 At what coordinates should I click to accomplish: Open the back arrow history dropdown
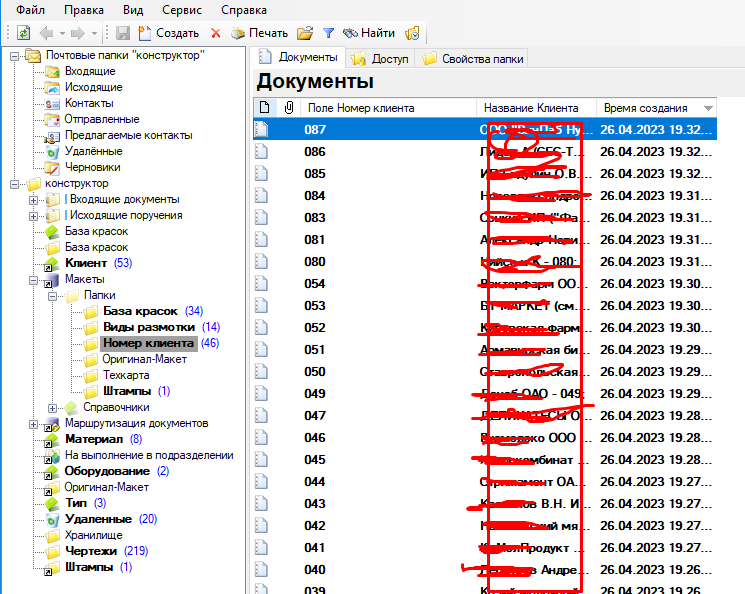tap(62, 34)
